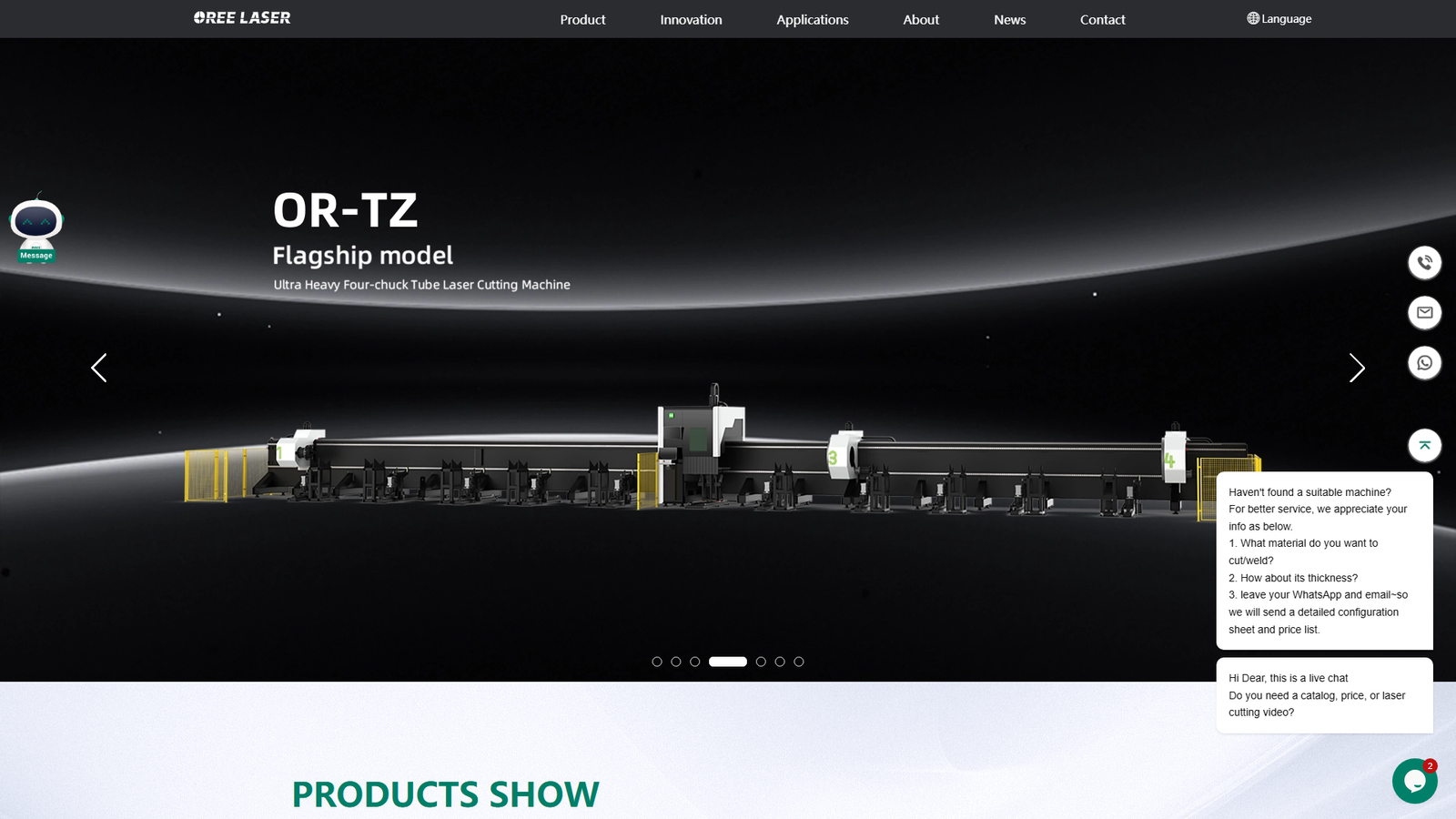
Task: Click the back-to-top arrow icon
Action: click(1424, 445)
